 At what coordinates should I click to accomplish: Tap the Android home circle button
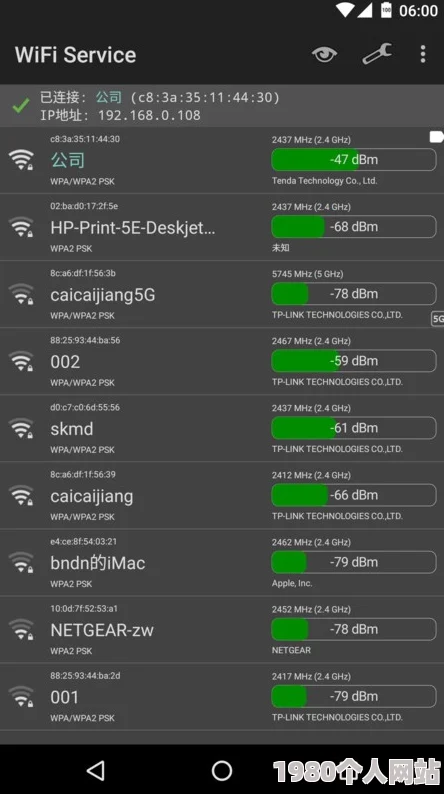tap(222, 771)
